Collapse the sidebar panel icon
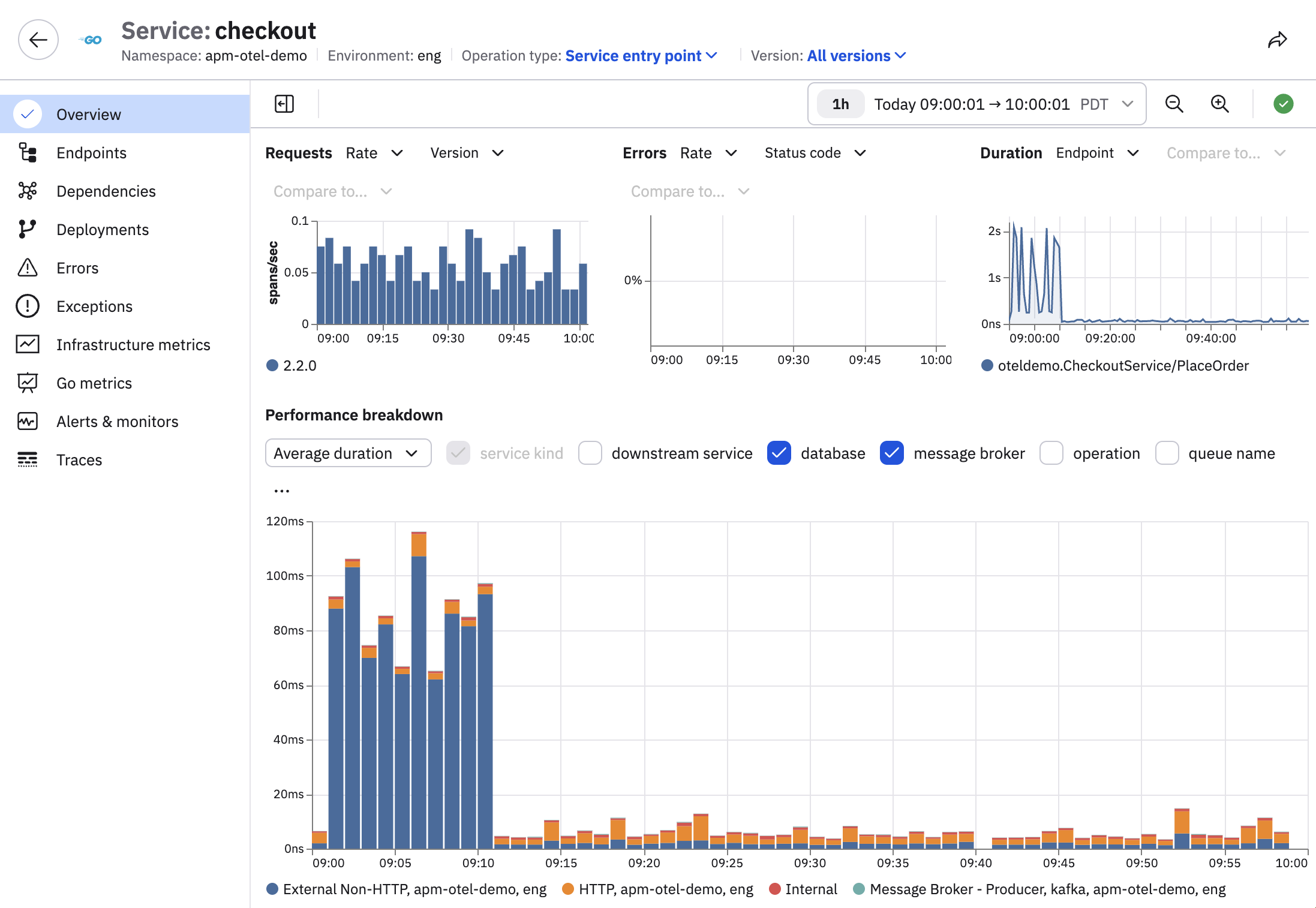1316x908 pixels. (284, 104)
